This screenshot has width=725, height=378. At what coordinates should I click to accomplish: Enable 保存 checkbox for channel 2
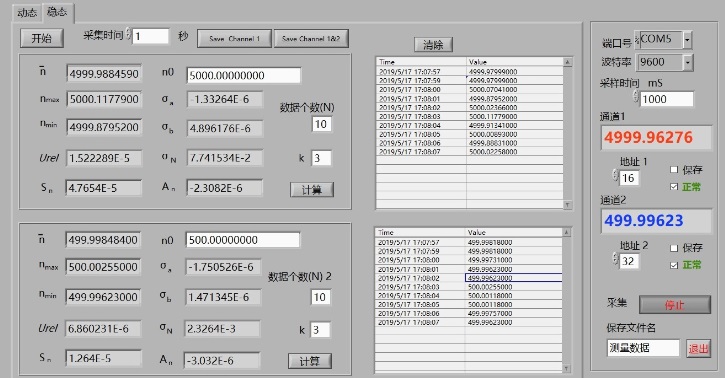coord(674,248)
